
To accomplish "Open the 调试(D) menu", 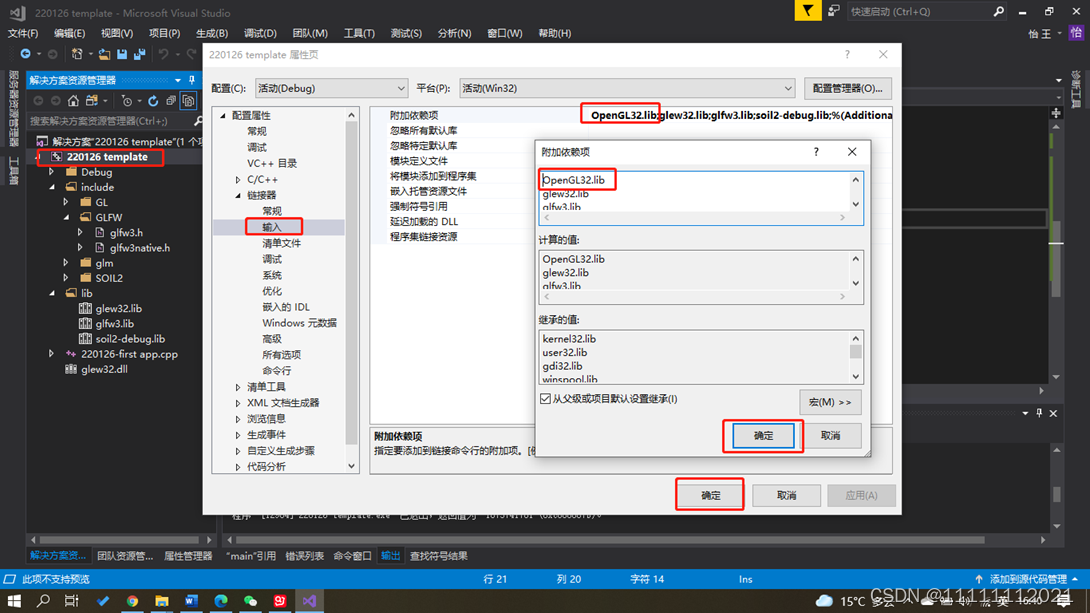I will click(x=260, y=33).
